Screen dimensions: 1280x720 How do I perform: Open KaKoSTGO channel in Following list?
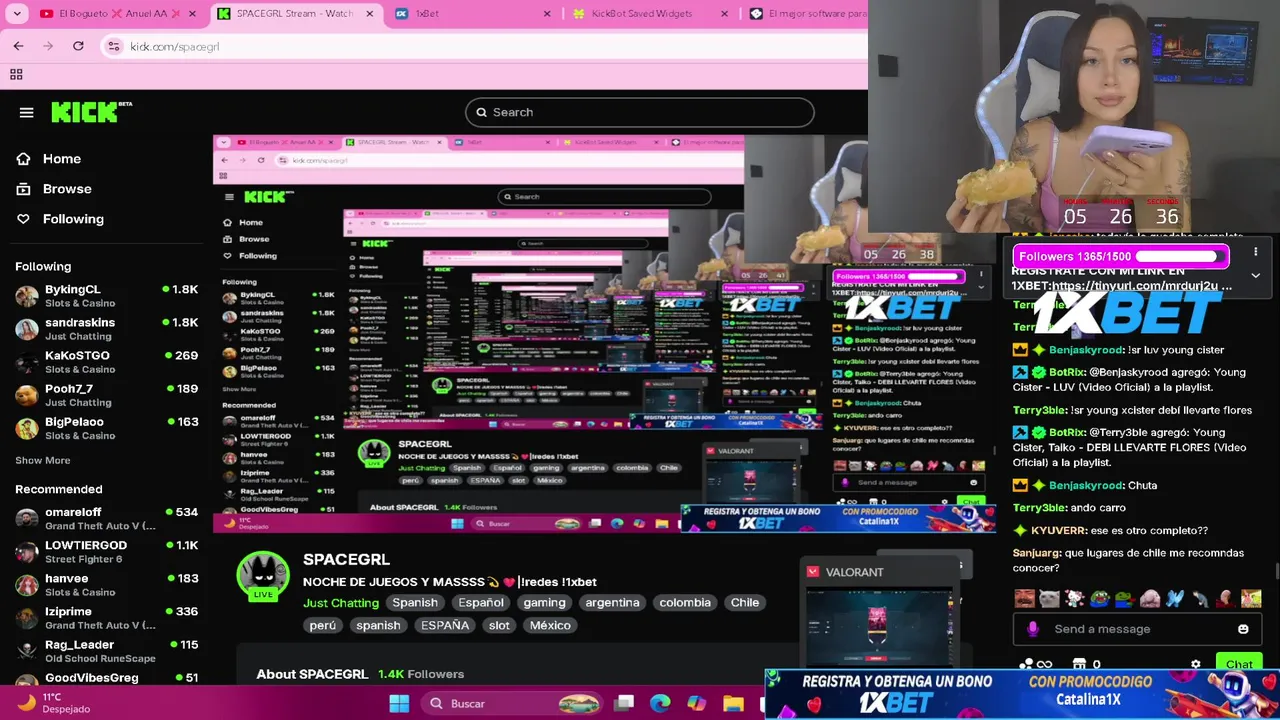[107, 362]
